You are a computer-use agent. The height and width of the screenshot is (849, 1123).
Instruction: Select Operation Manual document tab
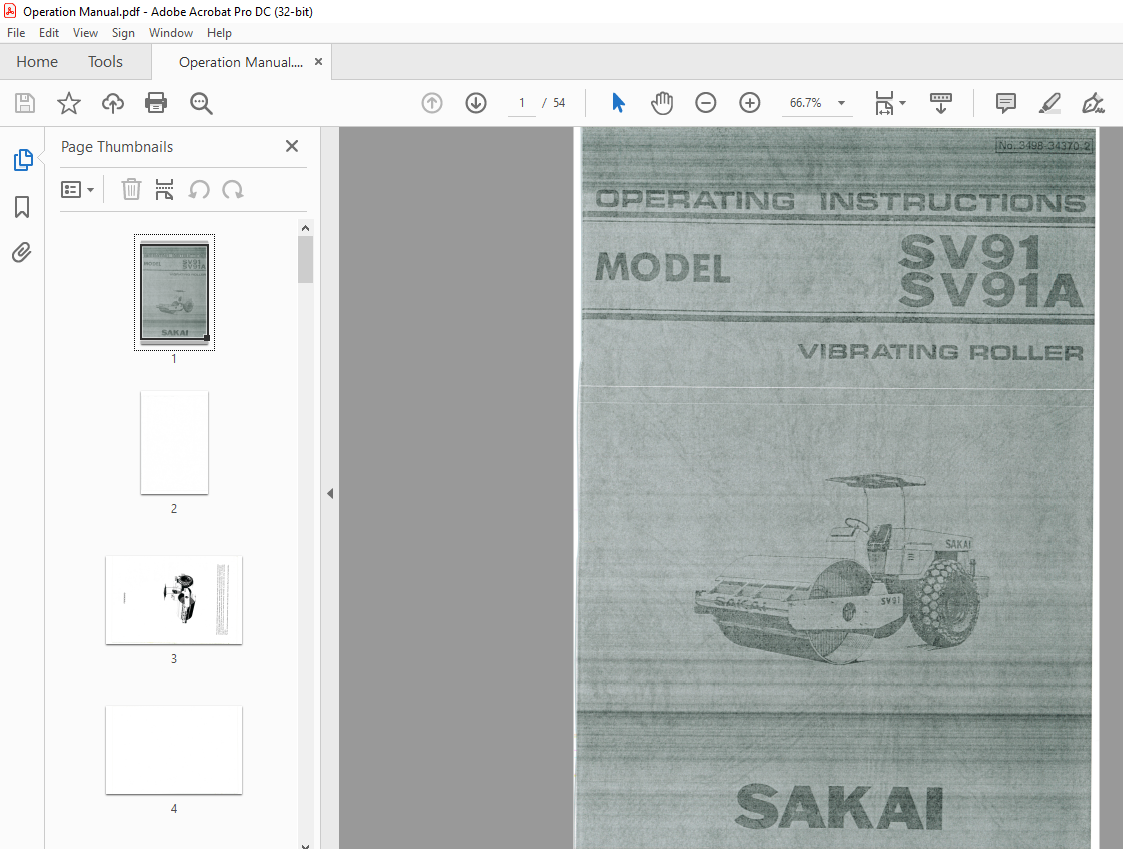point(241,62)
